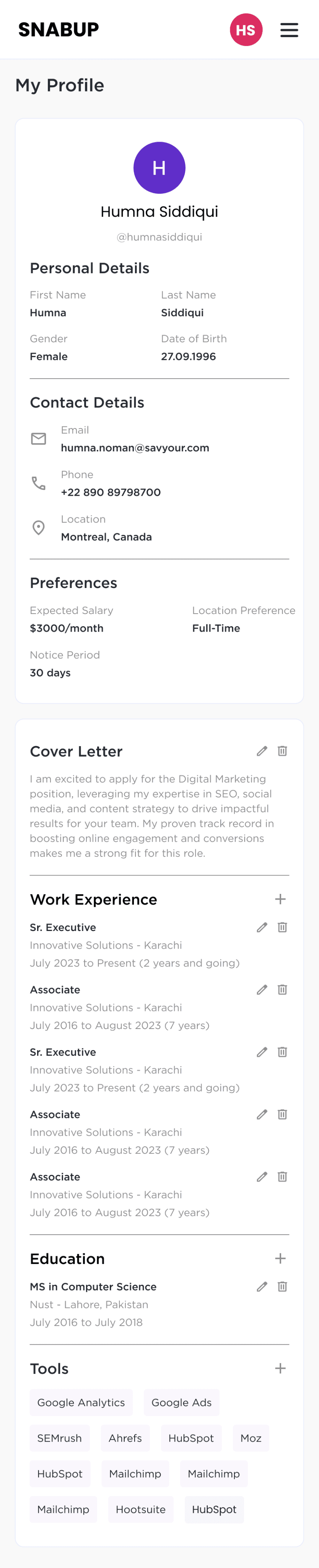Click the HS user avatar in header
The image size is (319, 1568).
click(246, 30)
